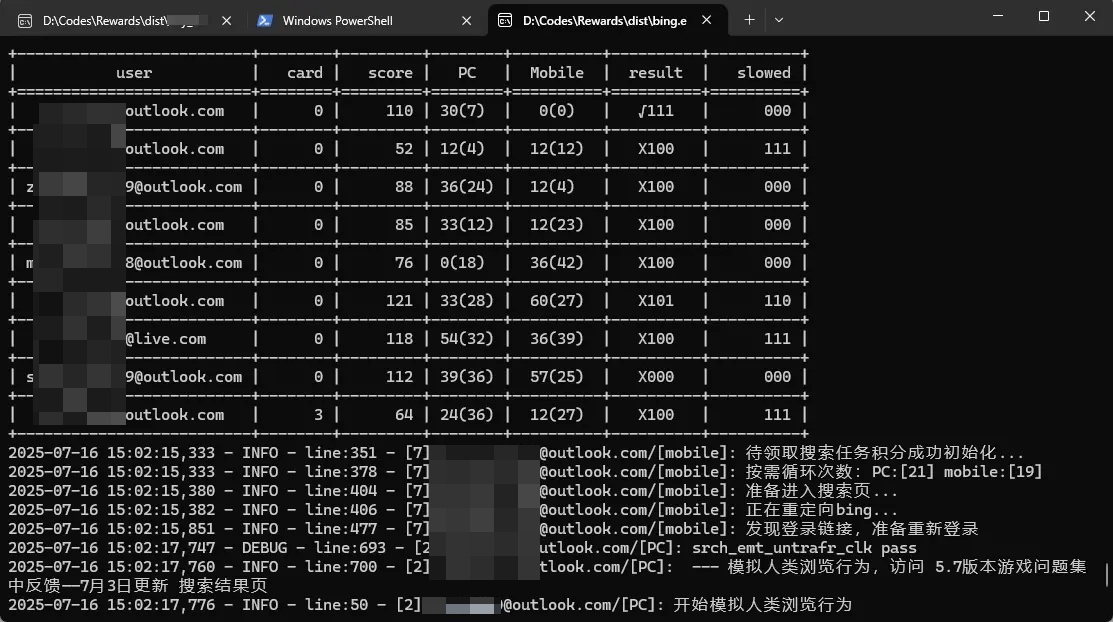The height and width of the screenshot is (622, 1113).
Task: Close the terminal window
Action: click(1090, 16)
